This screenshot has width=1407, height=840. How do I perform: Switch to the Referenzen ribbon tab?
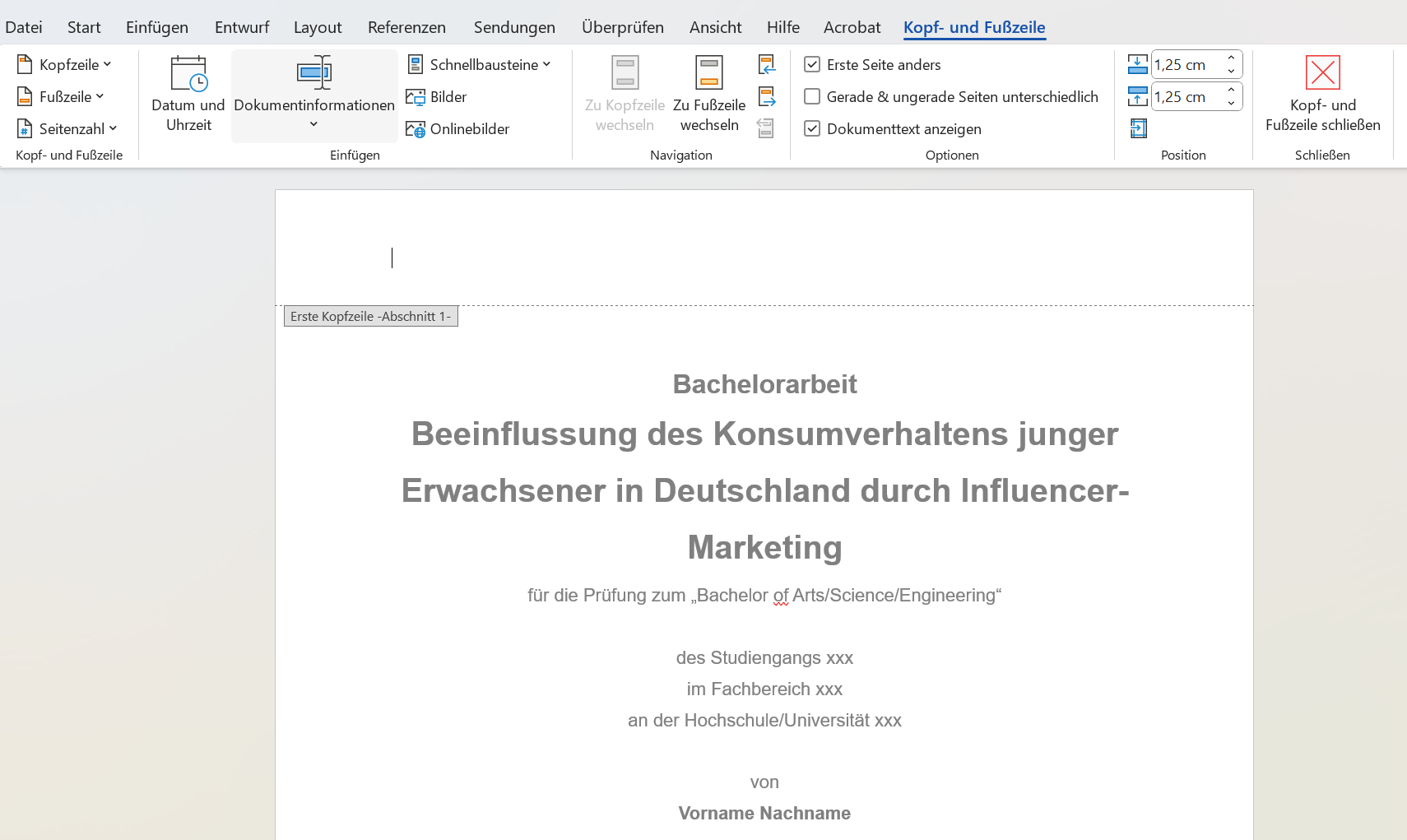[x=406, y=27]
